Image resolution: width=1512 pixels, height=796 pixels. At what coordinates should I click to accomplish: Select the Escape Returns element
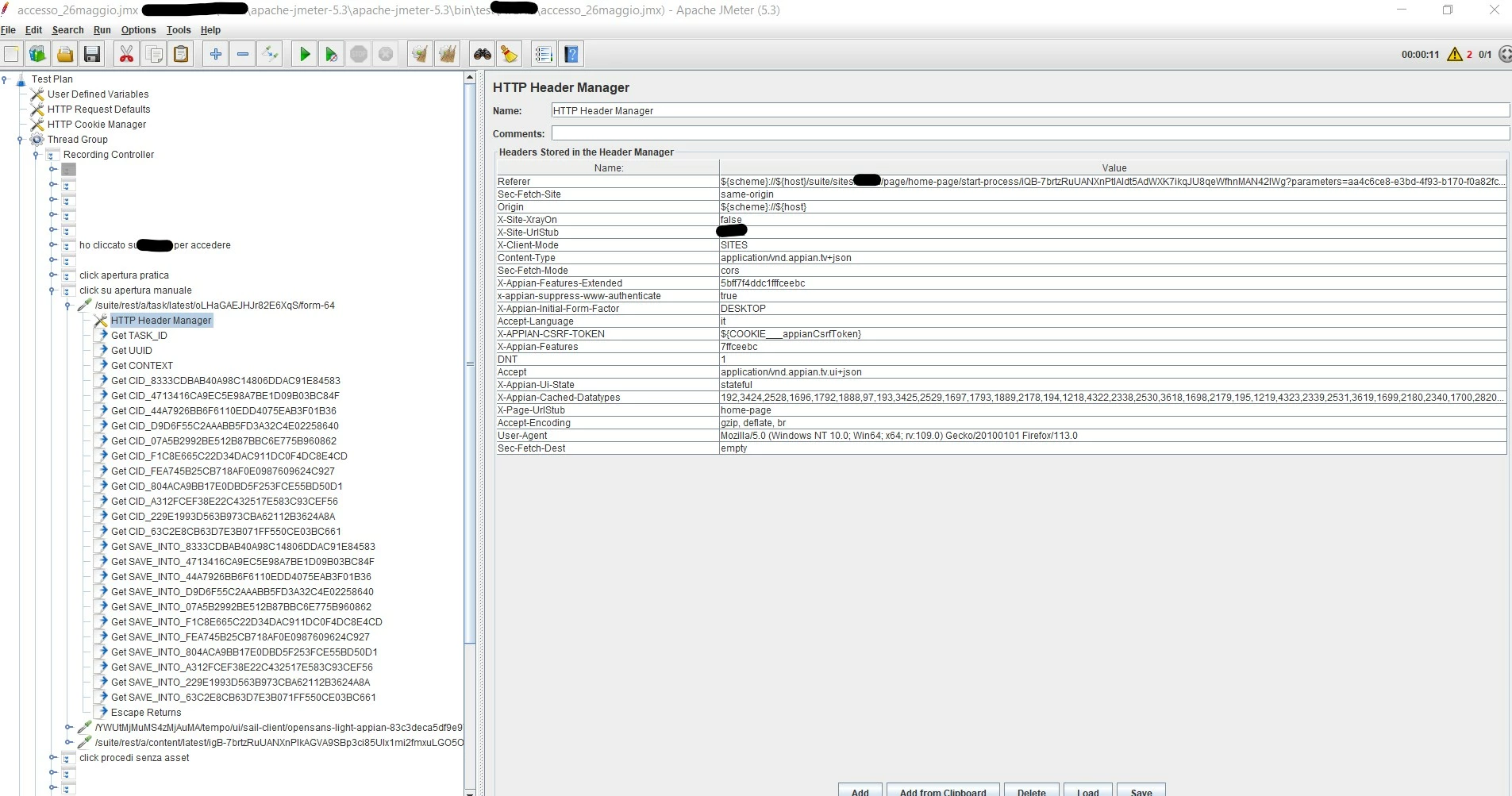146,713
